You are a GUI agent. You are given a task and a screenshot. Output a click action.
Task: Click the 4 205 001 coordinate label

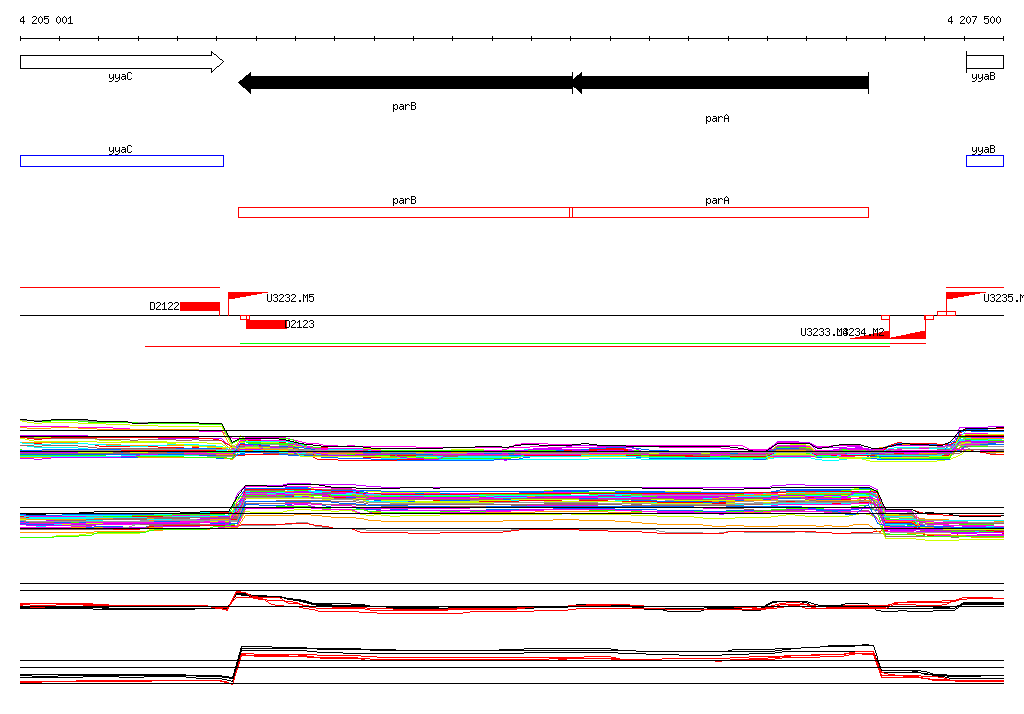point(46,20)
